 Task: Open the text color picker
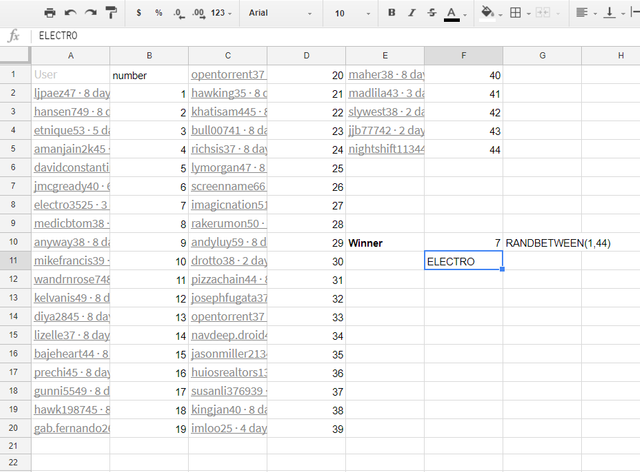[451, 13]
